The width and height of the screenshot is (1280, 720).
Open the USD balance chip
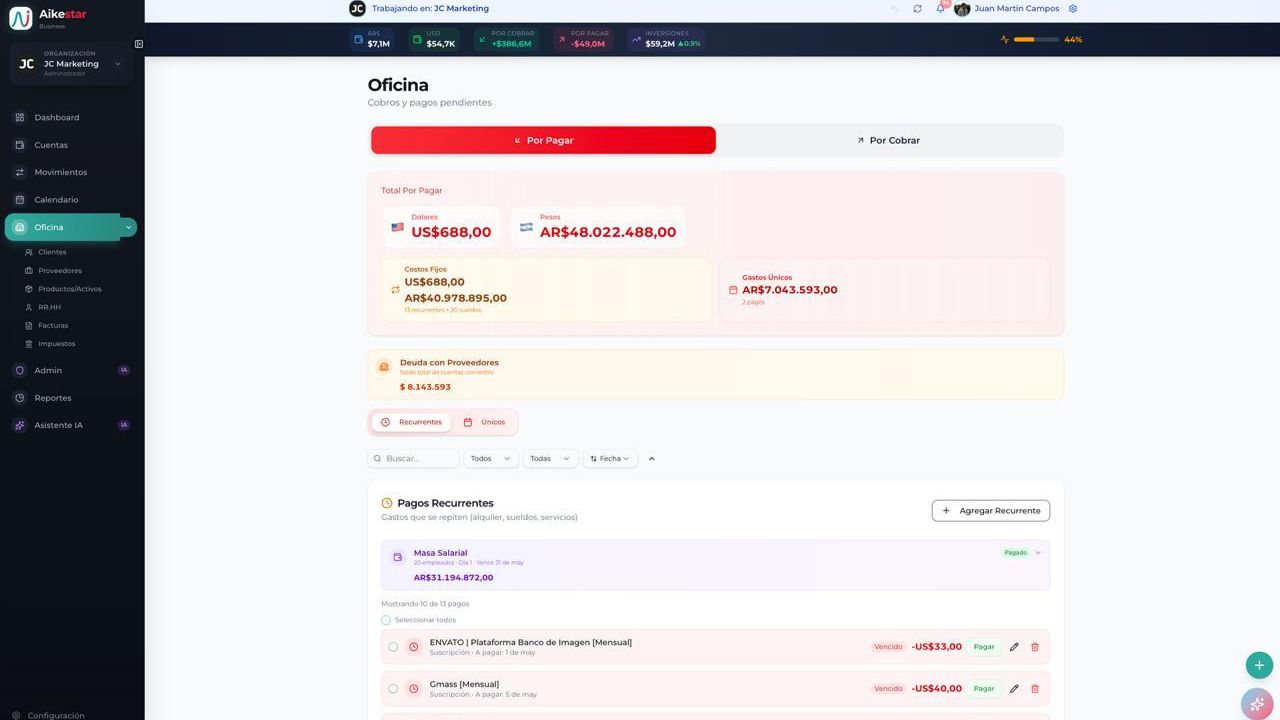pyautogui.click(x=434, y=40)
